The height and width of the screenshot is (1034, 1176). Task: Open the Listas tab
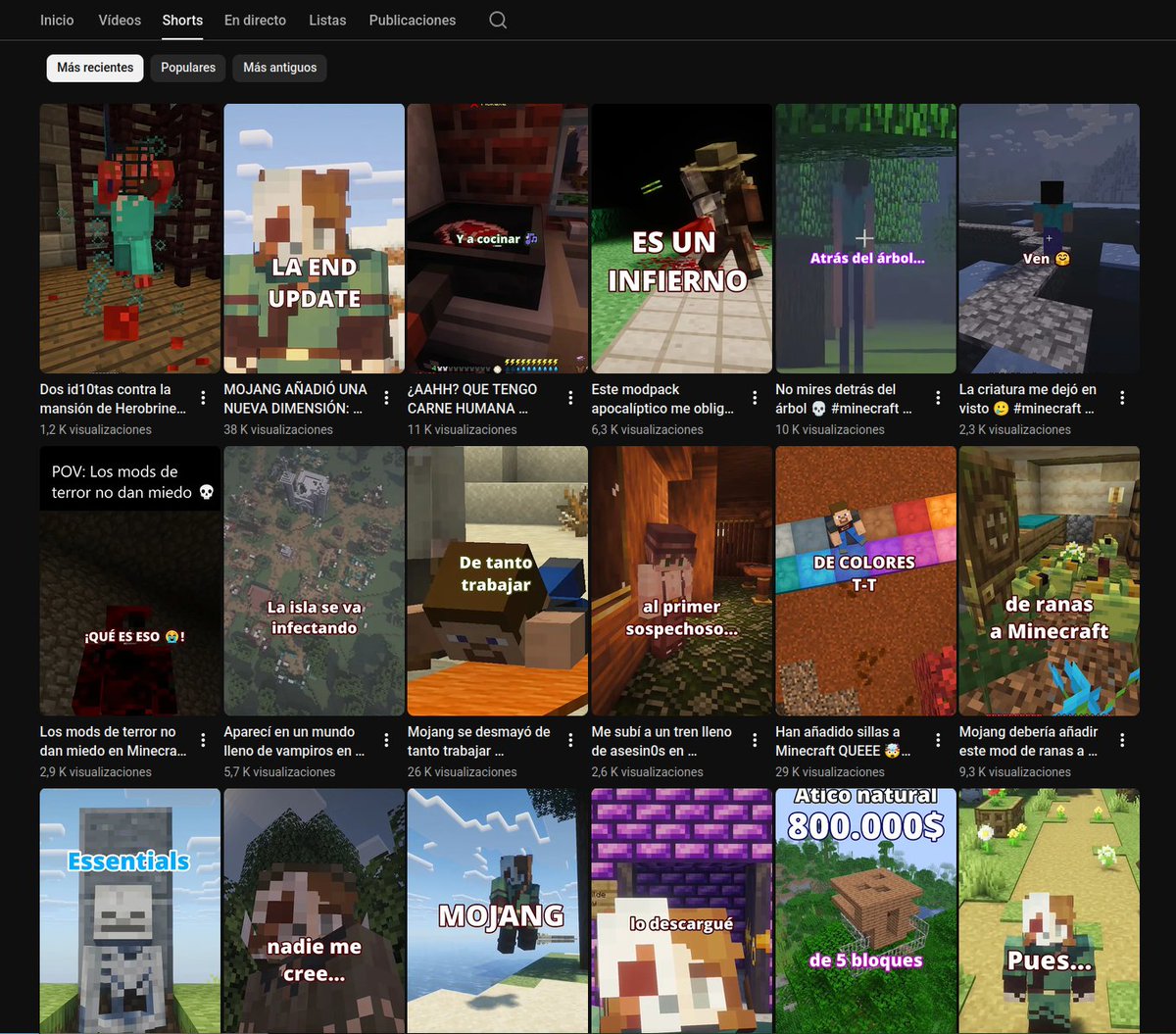(x=327, y=20)
